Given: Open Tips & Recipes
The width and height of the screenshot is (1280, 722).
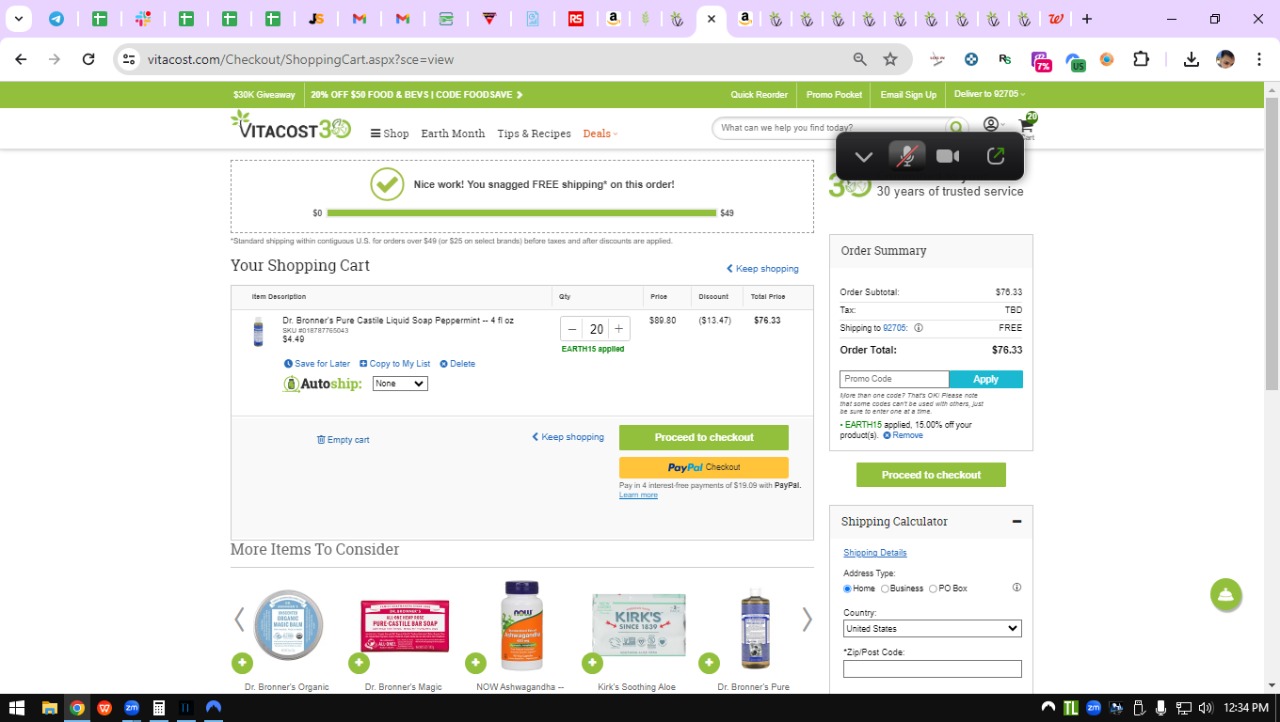Looking at the screenshot, I should coord(534,133).
